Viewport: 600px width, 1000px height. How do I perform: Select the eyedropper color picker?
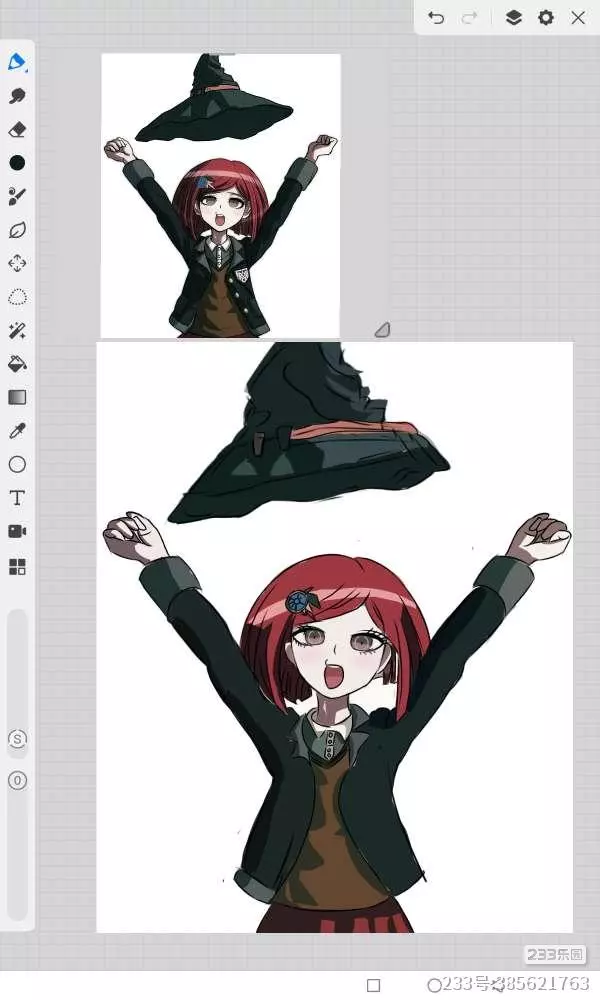[17, 431]
